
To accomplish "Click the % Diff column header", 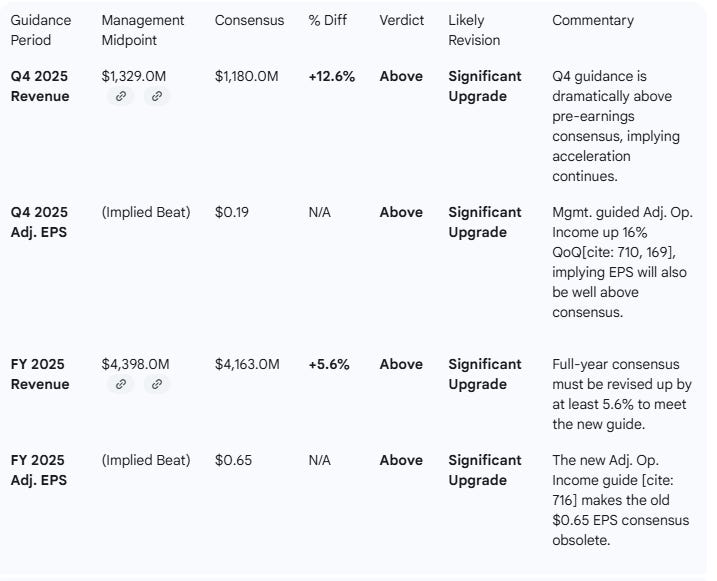I will (328, 20).
